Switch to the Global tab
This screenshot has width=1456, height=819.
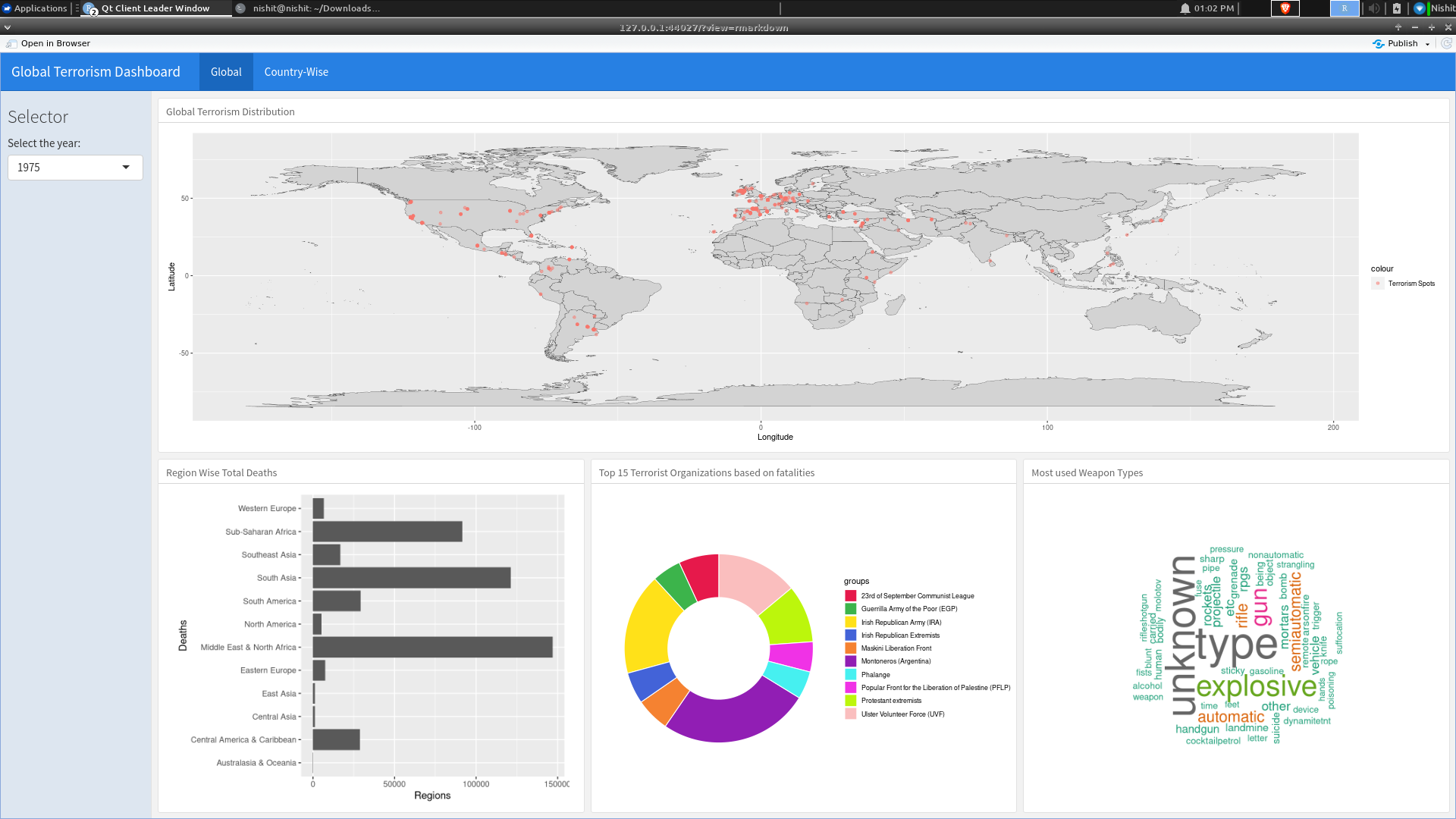(x=226, y=72)
